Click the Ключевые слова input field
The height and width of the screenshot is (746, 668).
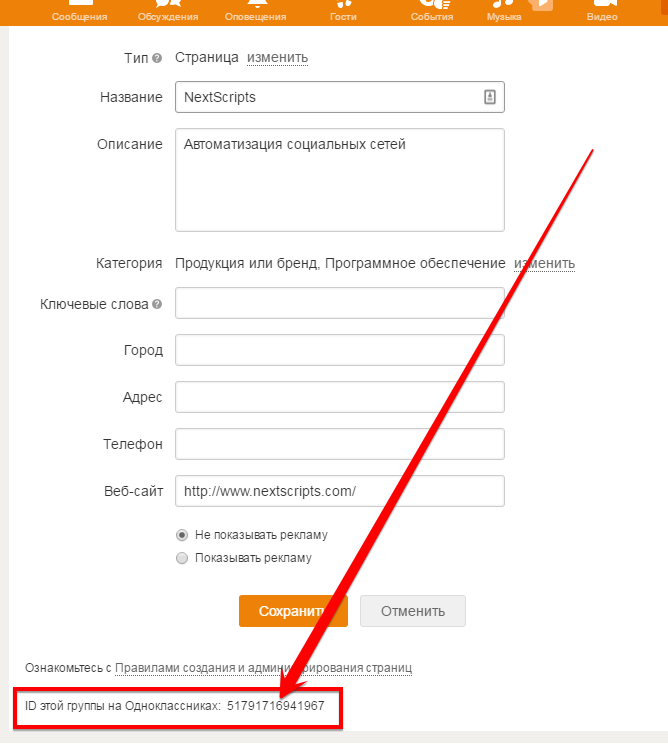[x=340, y=303]
